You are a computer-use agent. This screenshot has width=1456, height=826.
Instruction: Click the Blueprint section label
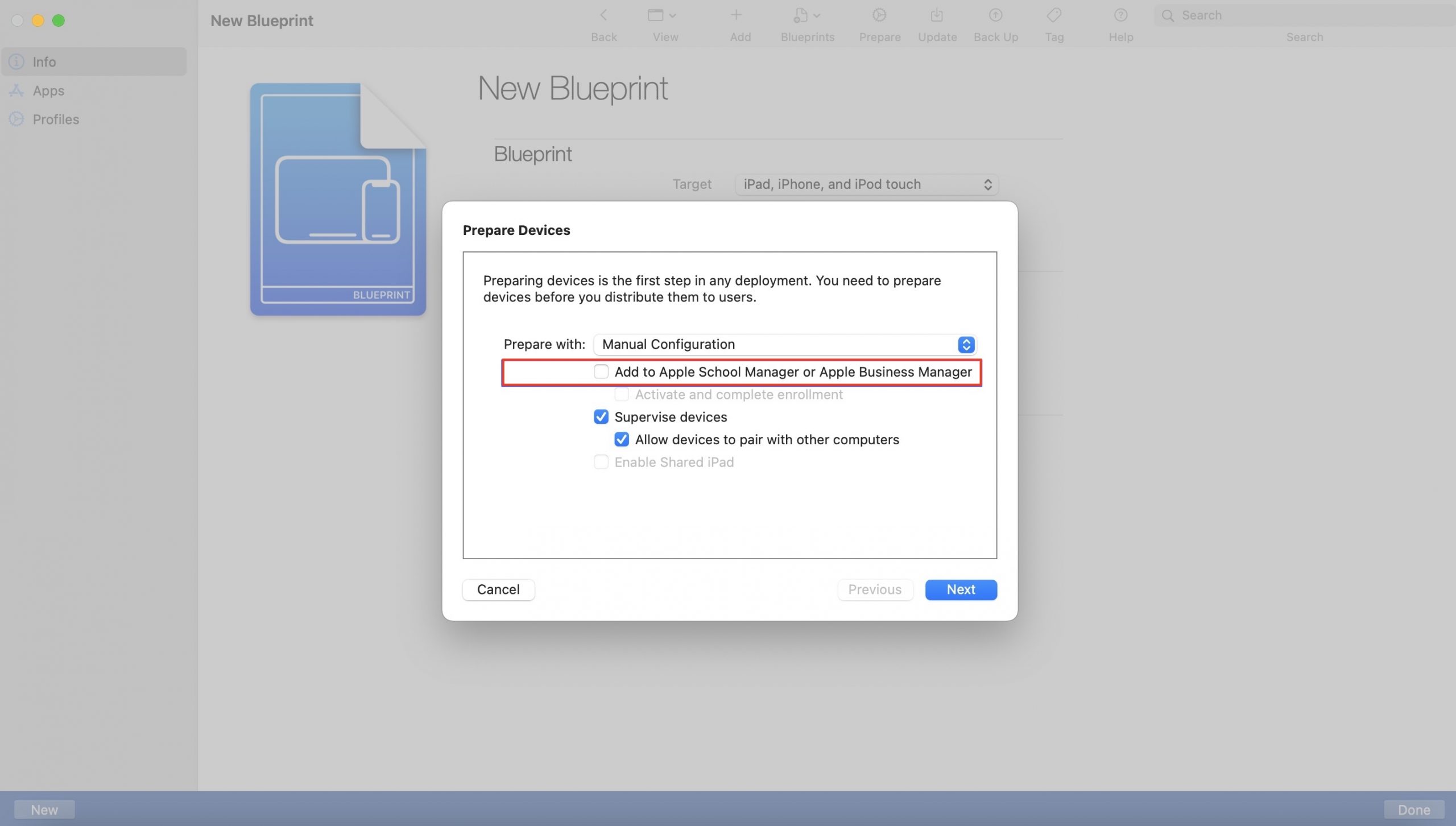coord(532,154)
